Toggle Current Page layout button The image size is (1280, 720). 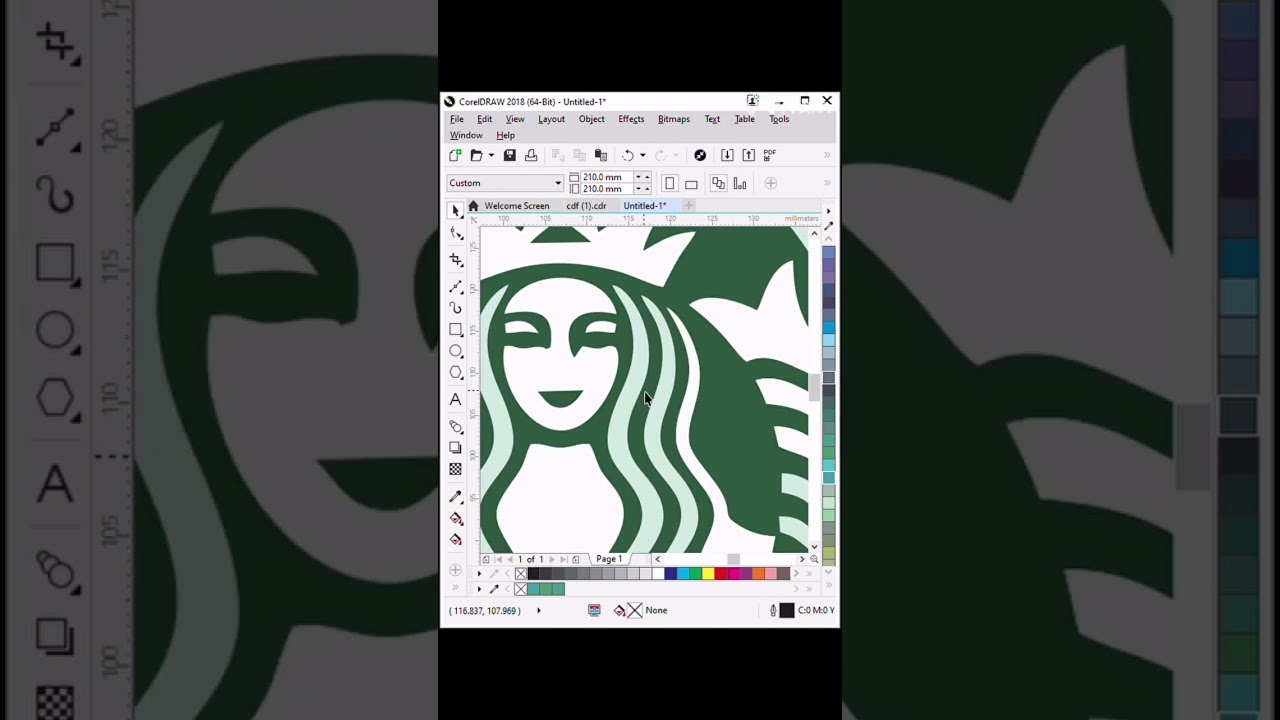coord(740,183)
